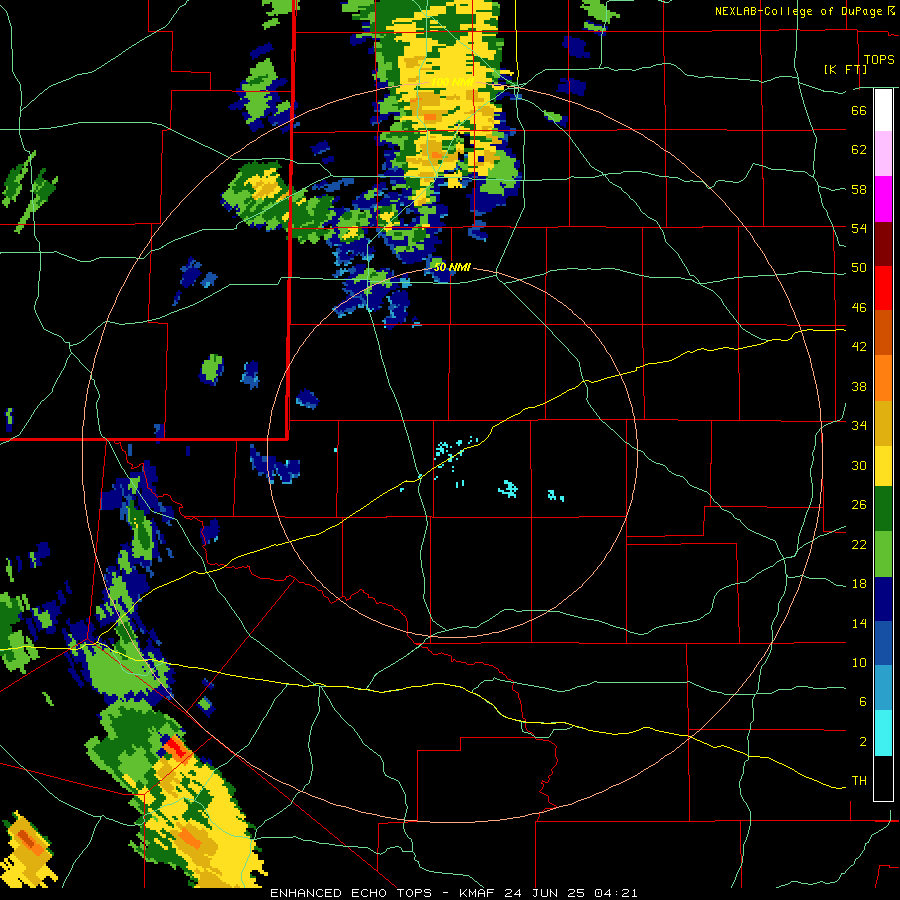
Task: Pick the cyan legend swatch
Action: point(883,733)
